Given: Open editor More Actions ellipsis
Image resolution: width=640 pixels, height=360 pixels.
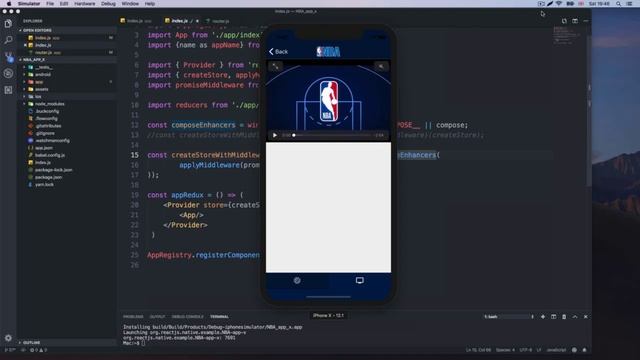Looking at the screenshot, I should tap(586, 21).
